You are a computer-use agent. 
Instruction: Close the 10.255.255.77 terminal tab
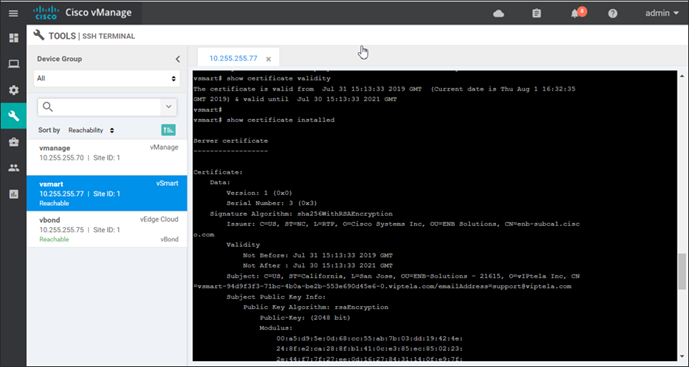pos(268,59)
